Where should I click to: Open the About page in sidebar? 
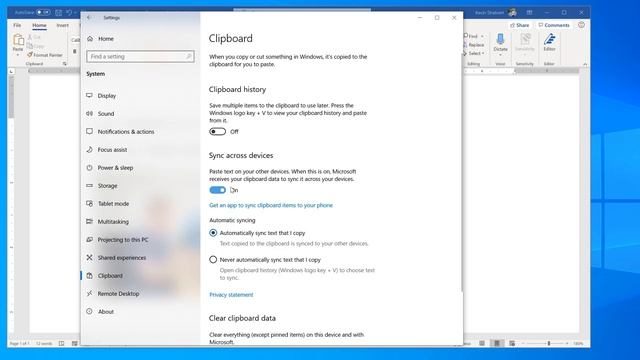[100, 311]
